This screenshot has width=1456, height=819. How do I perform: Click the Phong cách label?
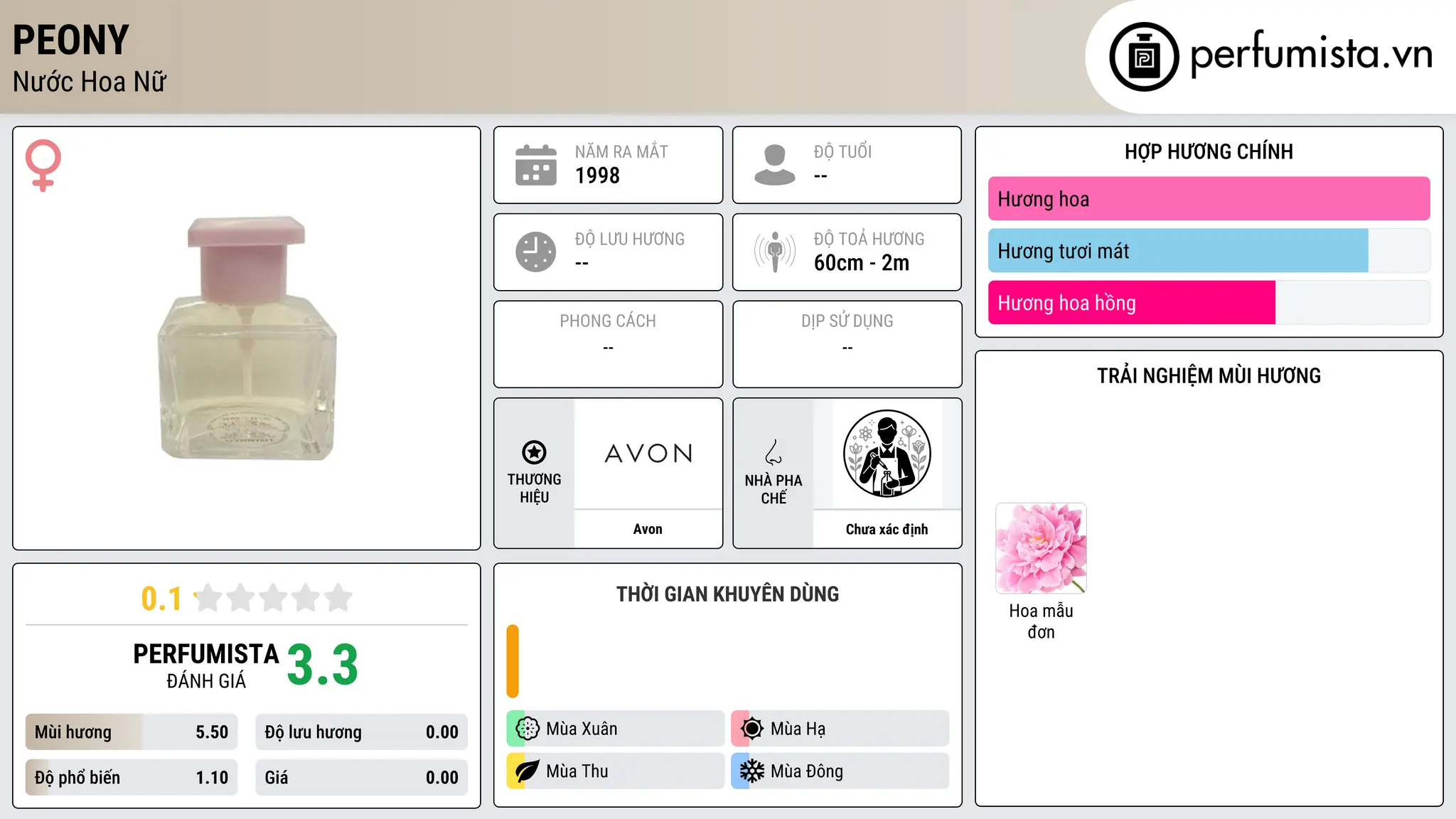608,321
